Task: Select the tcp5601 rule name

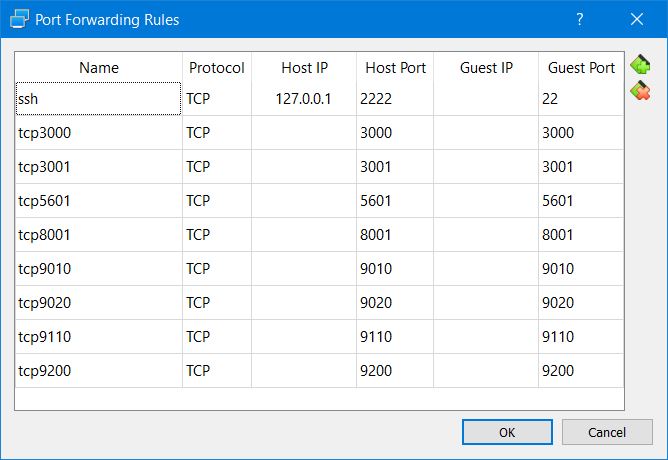Action: (x=98, y=201)
